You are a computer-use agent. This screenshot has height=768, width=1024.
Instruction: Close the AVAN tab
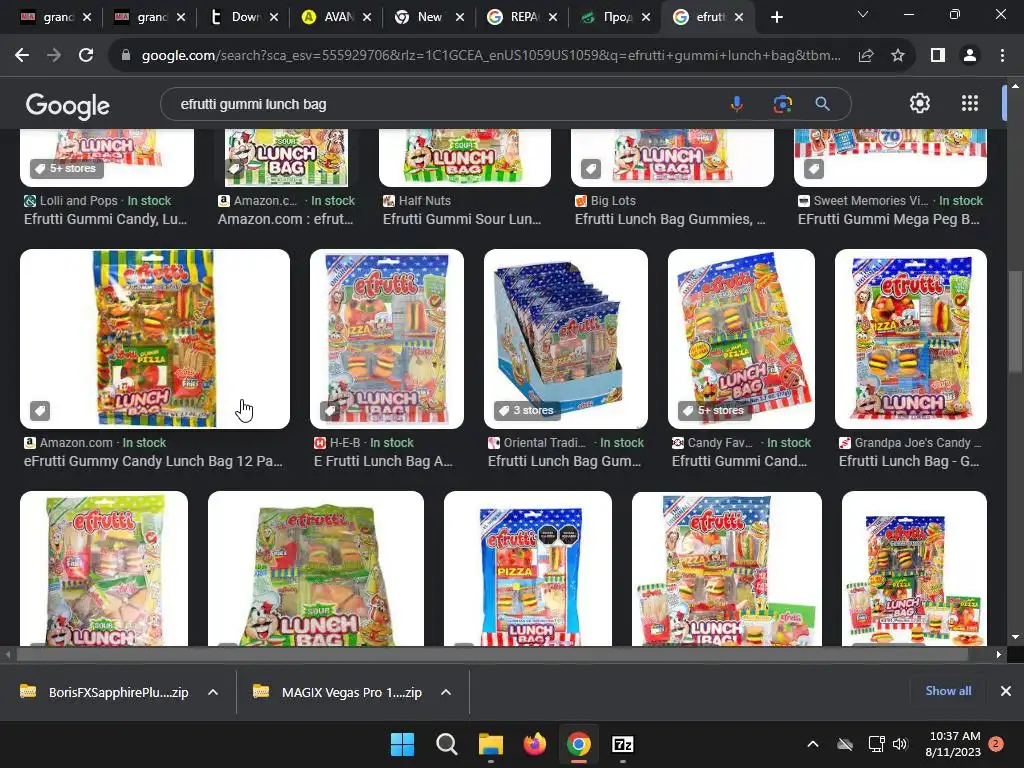pyautogui.click(x=367, y=18)
